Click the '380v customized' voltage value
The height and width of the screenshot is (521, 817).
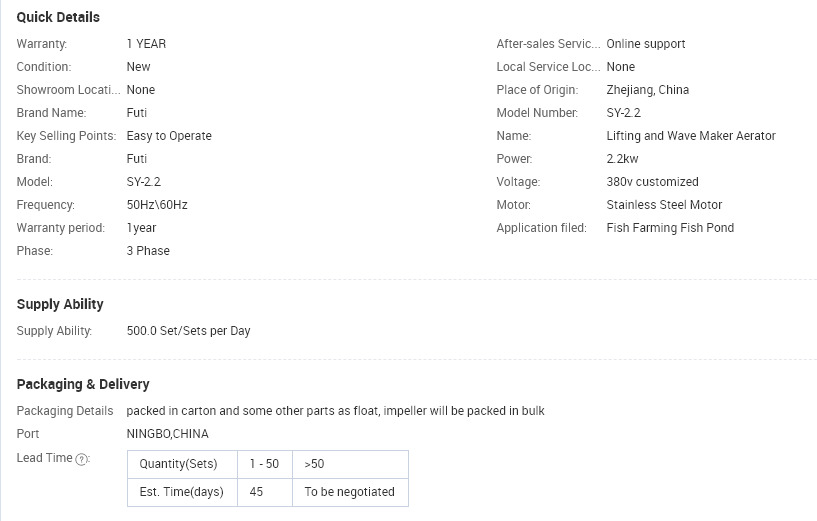(652, 182)
